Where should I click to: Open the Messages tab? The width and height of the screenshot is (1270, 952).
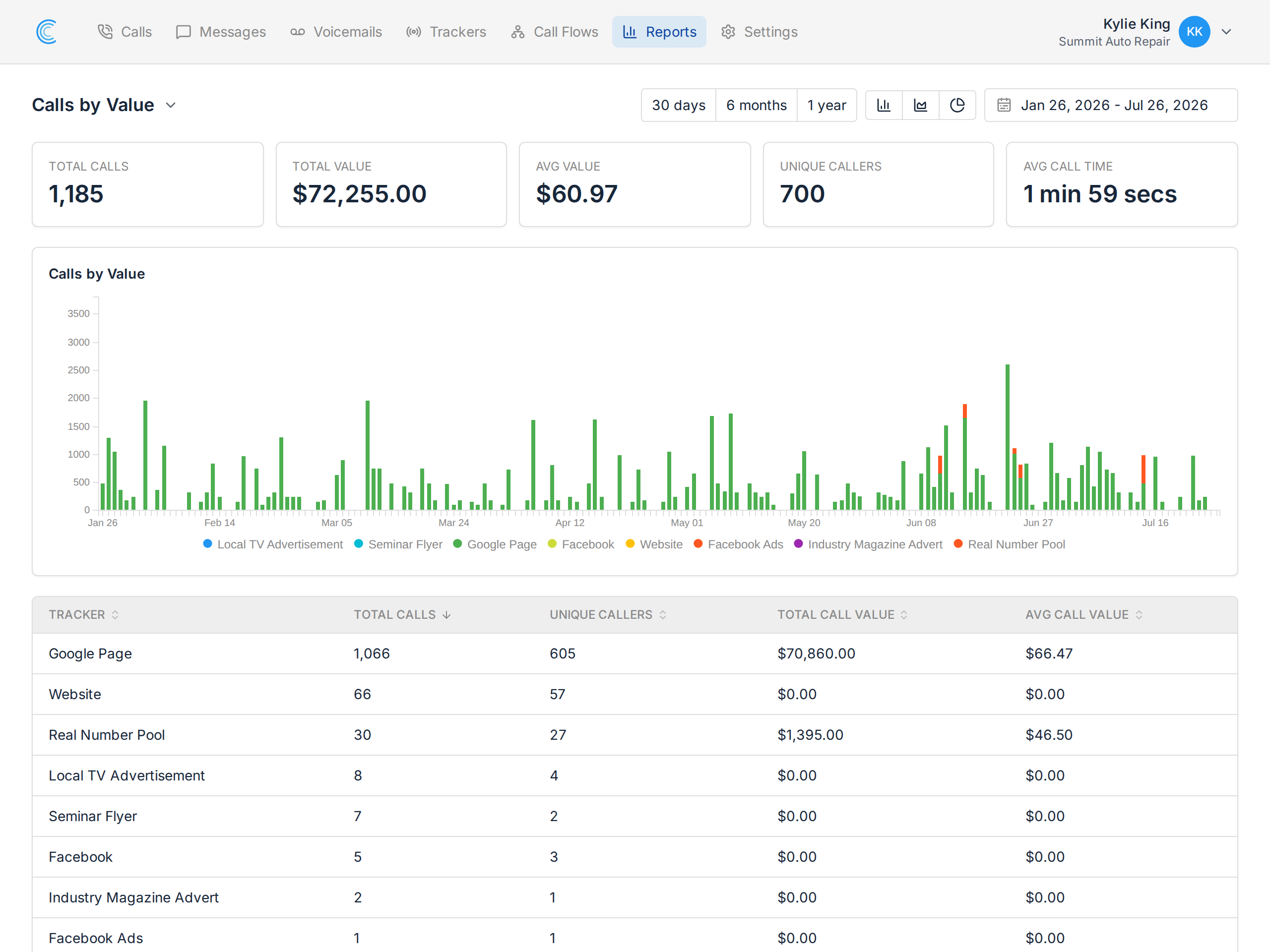pos(221,32)
